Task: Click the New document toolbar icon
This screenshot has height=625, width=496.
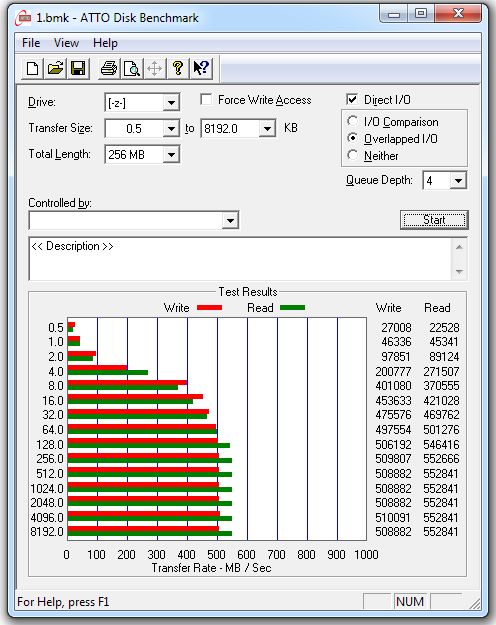Action: point(32,69)
